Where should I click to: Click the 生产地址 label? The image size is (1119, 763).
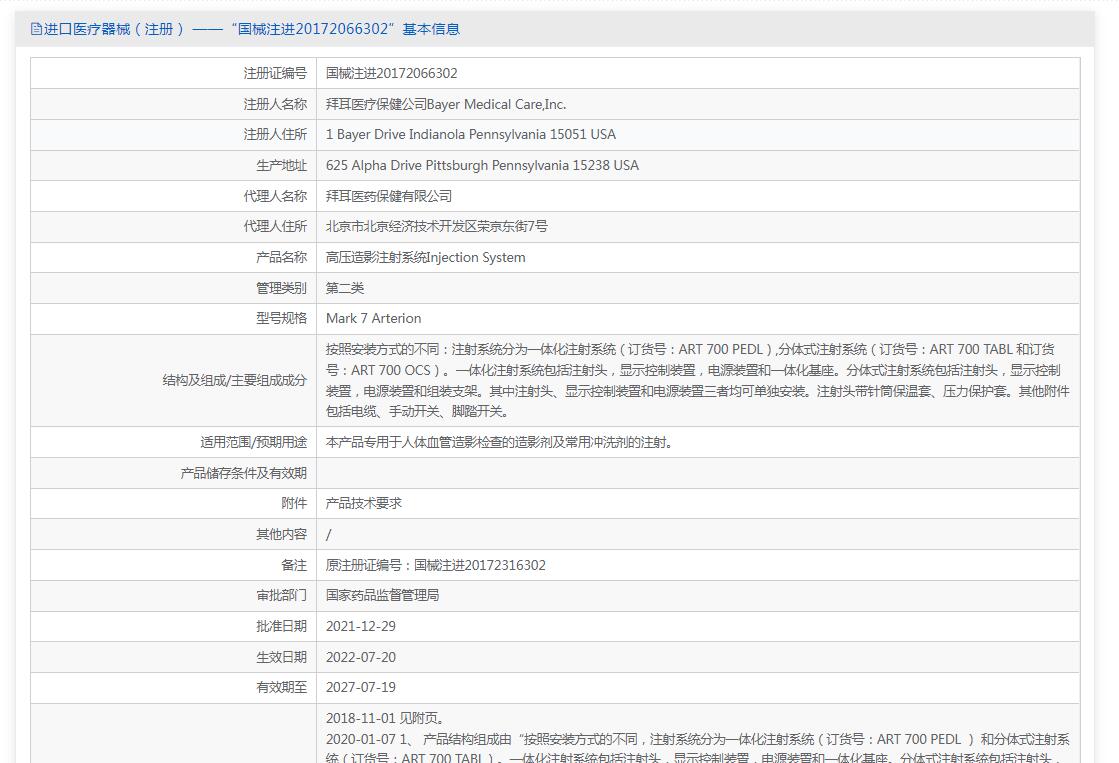(x=281, y=166)
